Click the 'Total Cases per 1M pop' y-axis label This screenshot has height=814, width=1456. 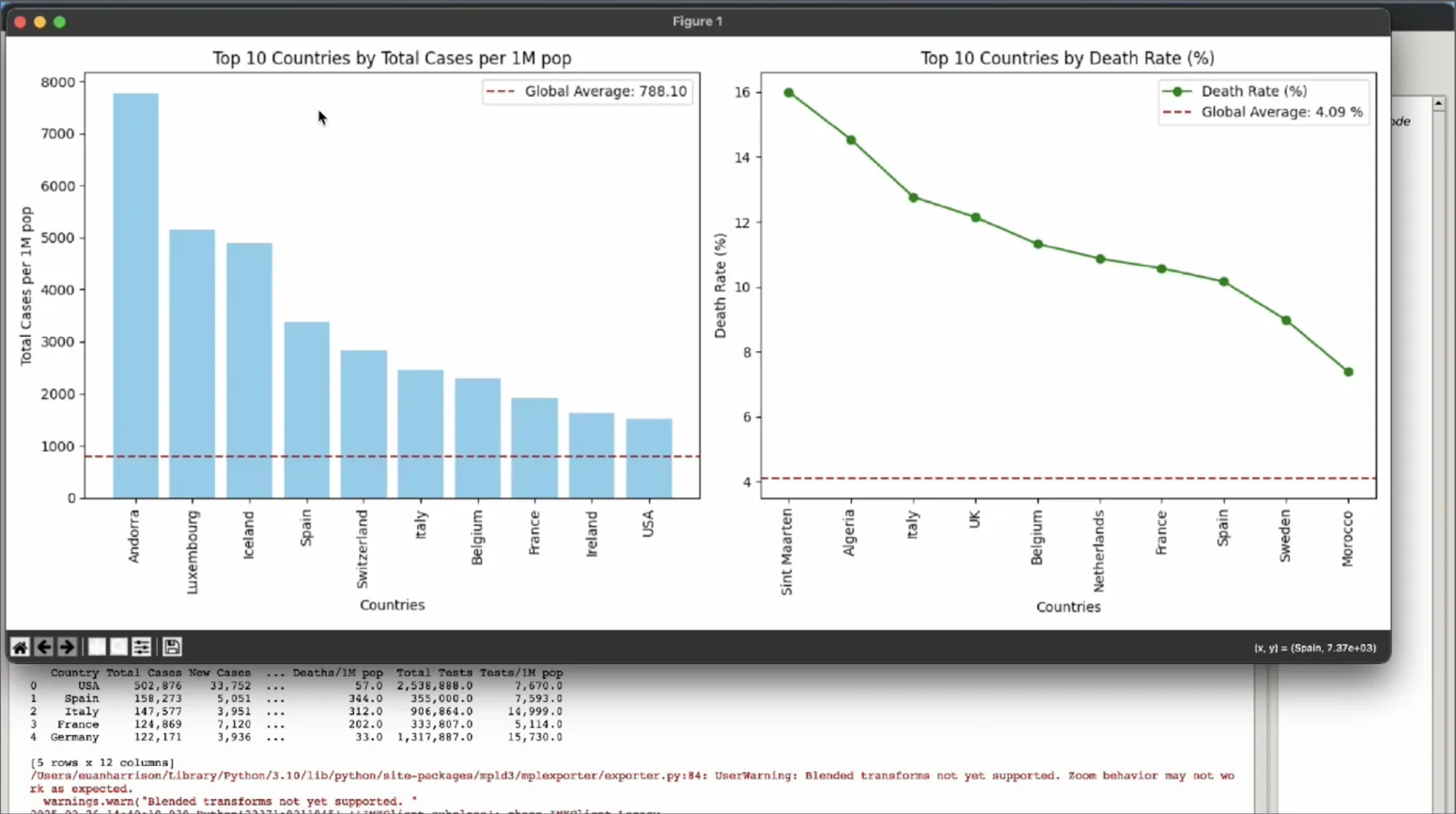click(x=26, y=286)
